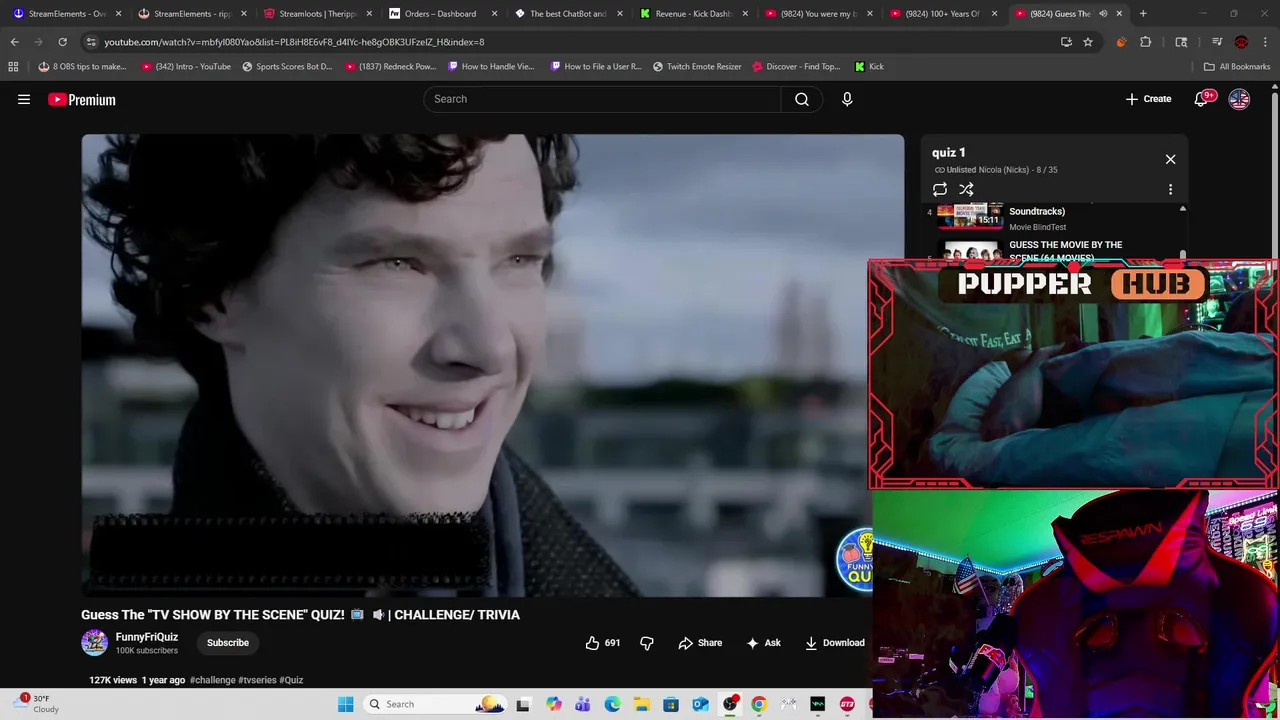
Task: Click the Create button
Action: 1148,99
